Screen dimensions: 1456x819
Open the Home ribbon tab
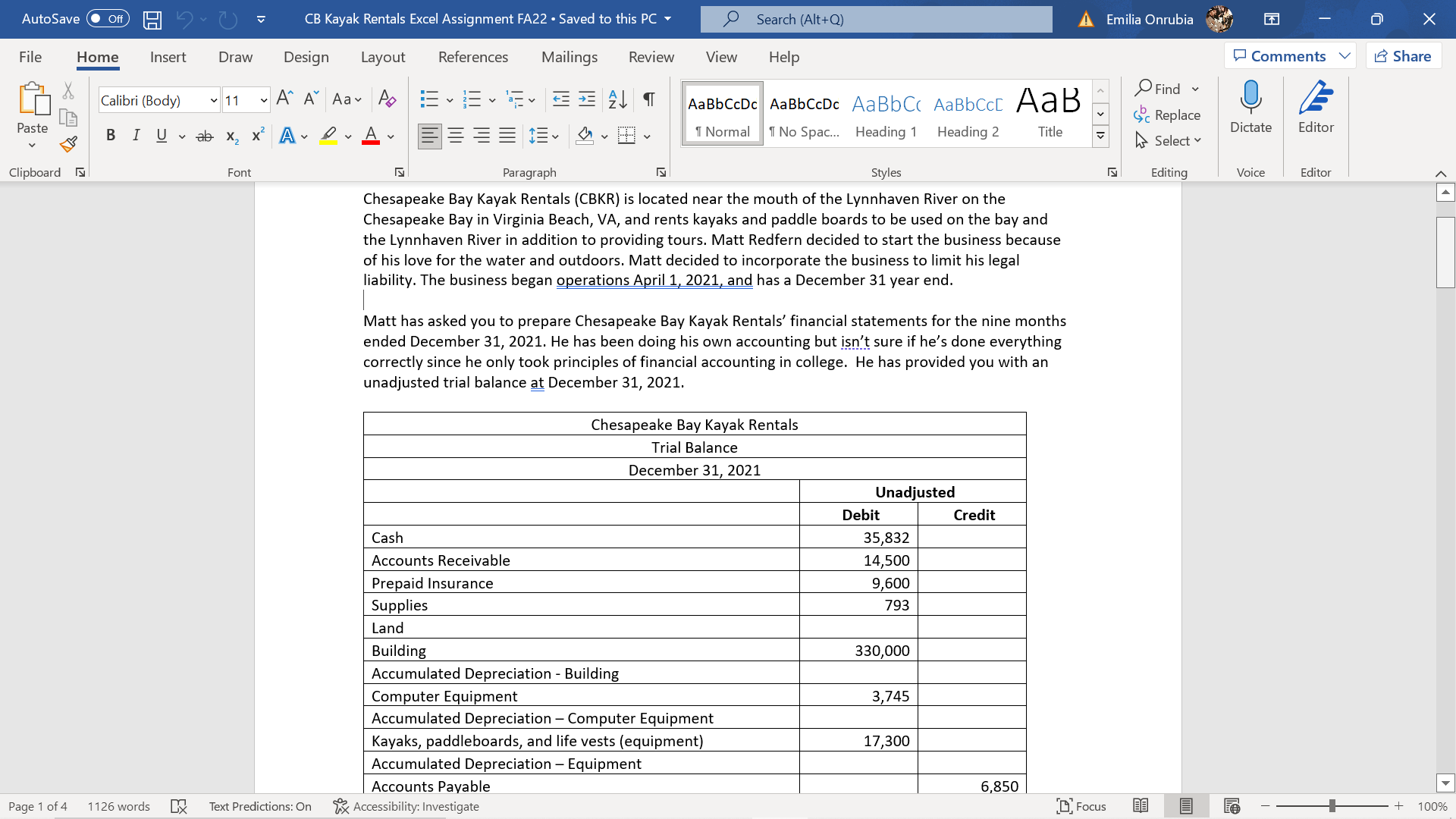pos(97,57)
